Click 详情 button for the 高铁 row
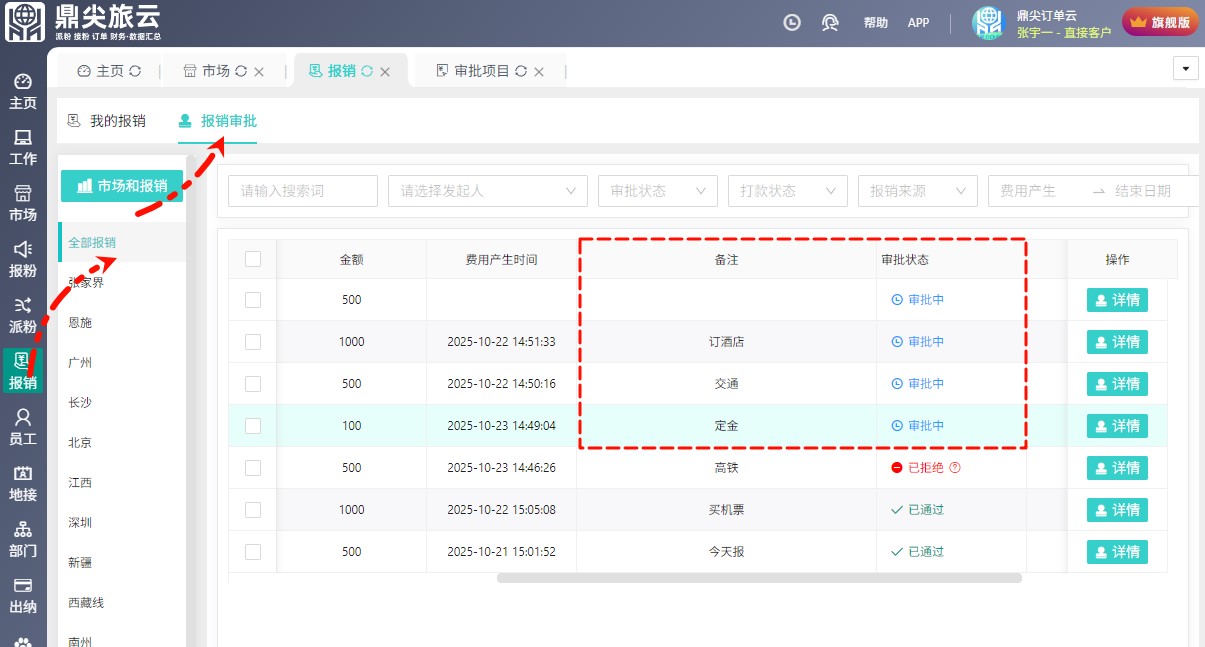Viewport: 1205px width, 647px height. pyautogui.click(x=1117, y=468)
